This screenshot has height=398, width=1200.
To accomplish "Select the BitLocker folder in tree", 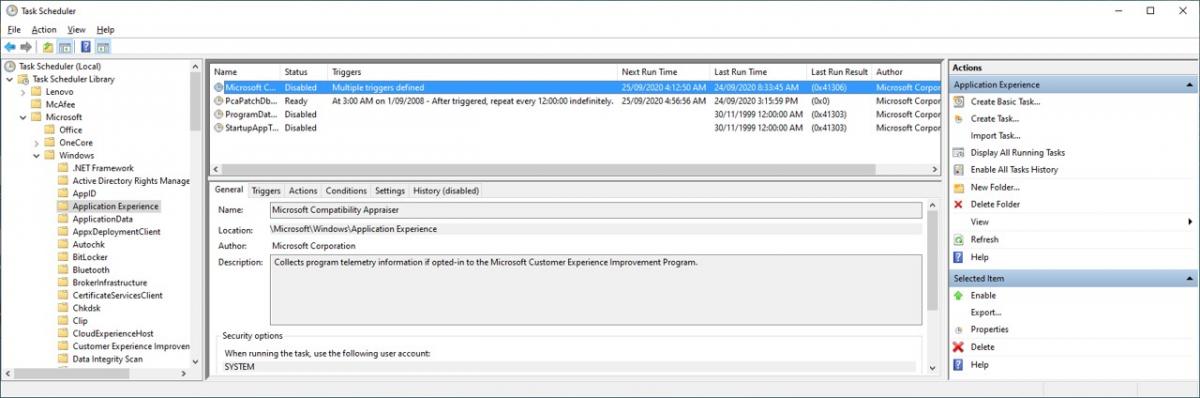I will click(90, 257).
